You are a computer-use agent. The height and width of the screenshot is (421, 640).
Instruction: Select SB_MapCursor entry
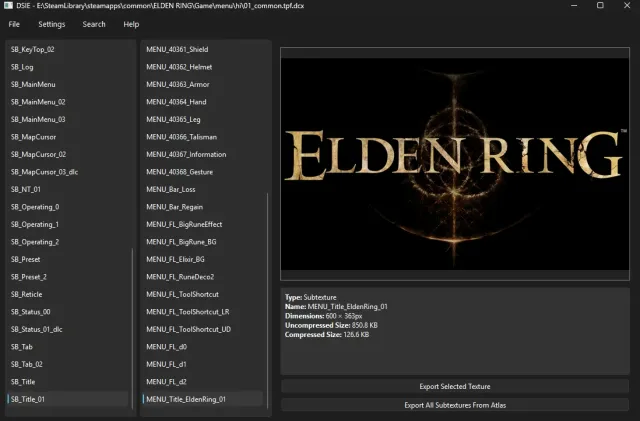pos(68,137)
